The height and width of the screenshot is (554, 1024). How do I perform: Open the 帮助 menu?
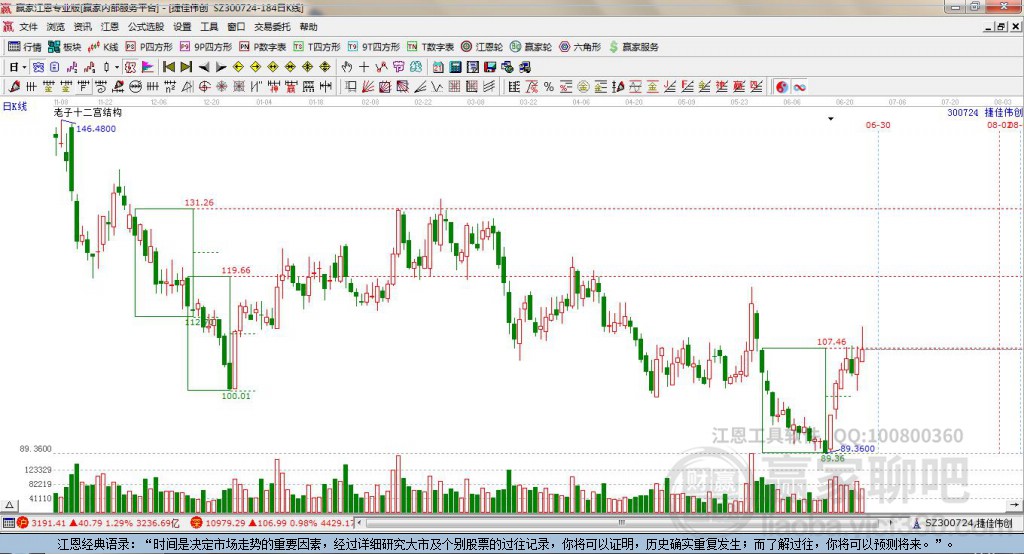tap(308, 27)
